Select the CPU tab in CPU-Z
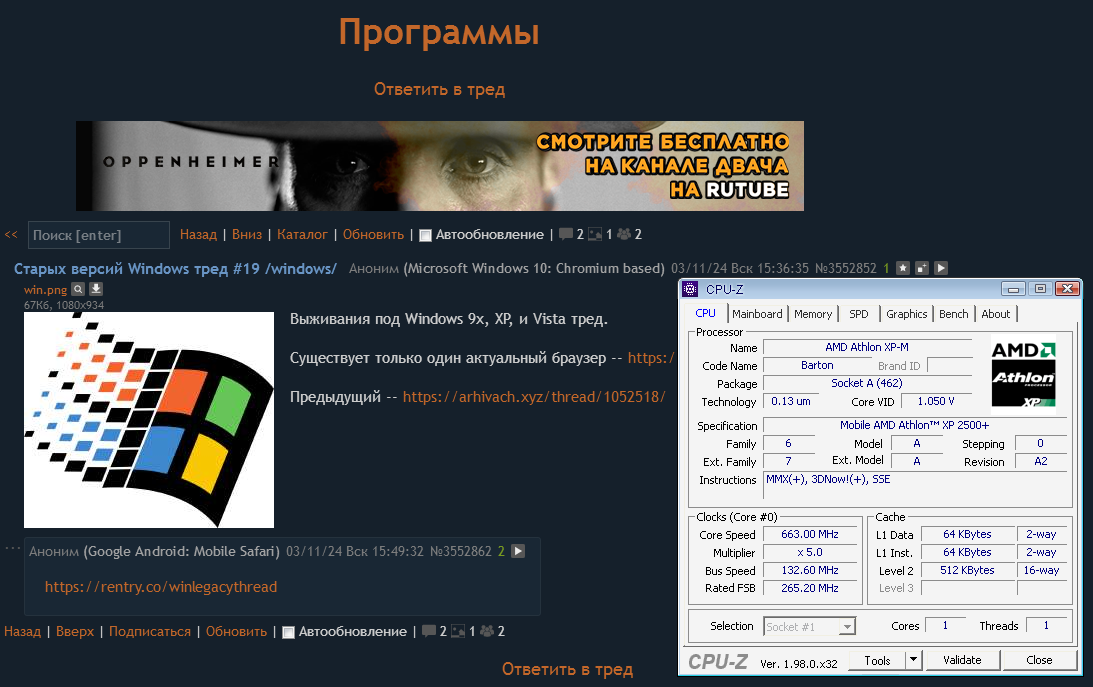 pyautogui.click(x=705, y=314)
